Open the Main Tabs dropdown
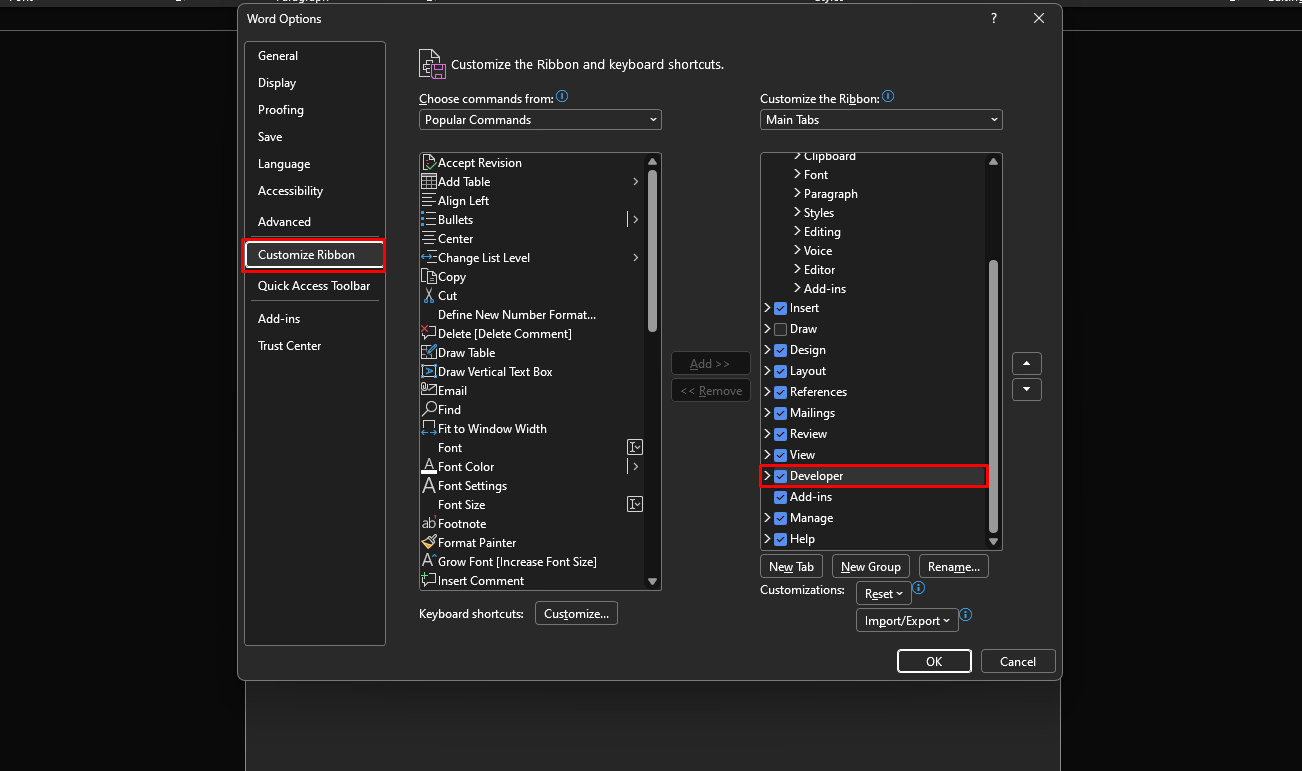The image size is (1302, 771). point(881,119)
